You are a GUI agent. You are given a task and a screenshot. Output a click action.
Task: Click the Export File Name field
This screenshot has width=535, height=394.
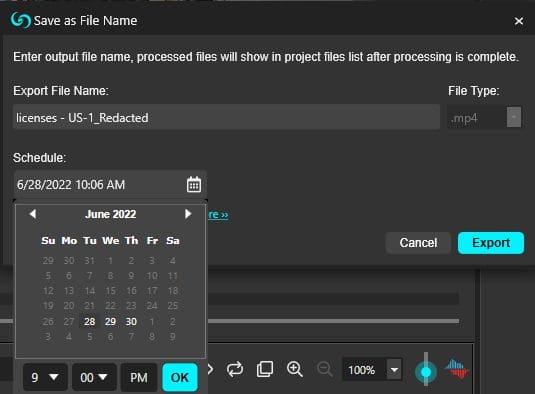point(226,118)
